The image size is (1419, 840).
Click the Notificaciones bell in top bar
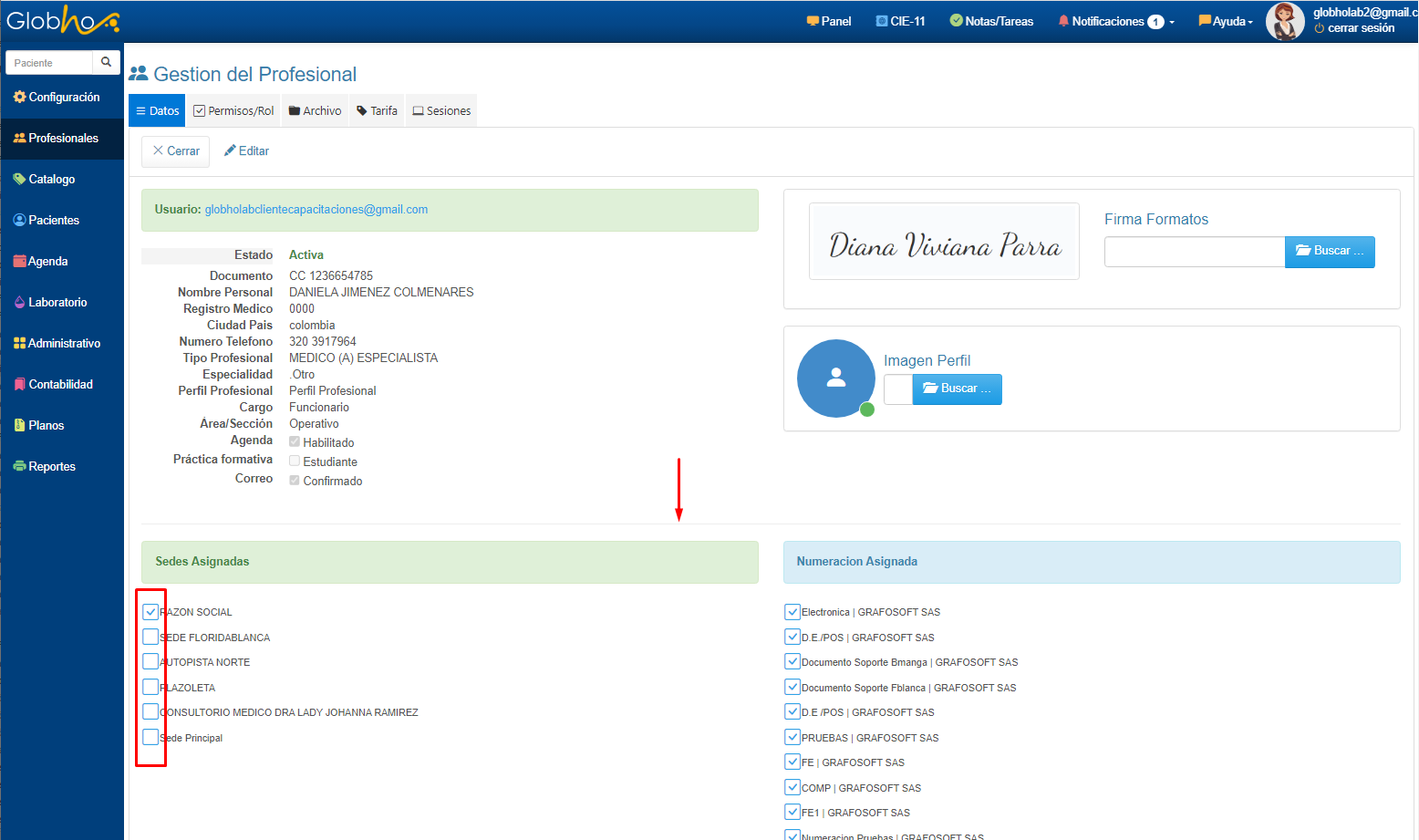[x=1063, y=21]
